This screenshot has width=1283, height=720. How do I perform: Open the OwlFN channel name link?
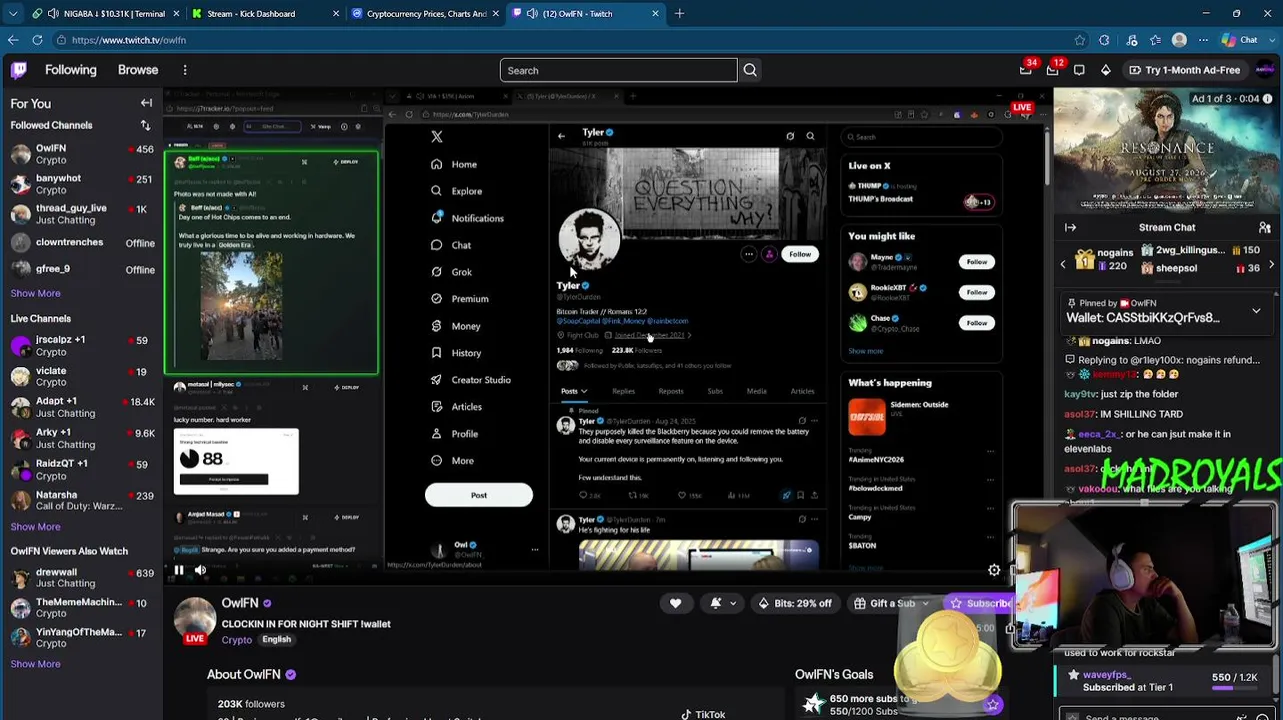(x=240, y=603)
